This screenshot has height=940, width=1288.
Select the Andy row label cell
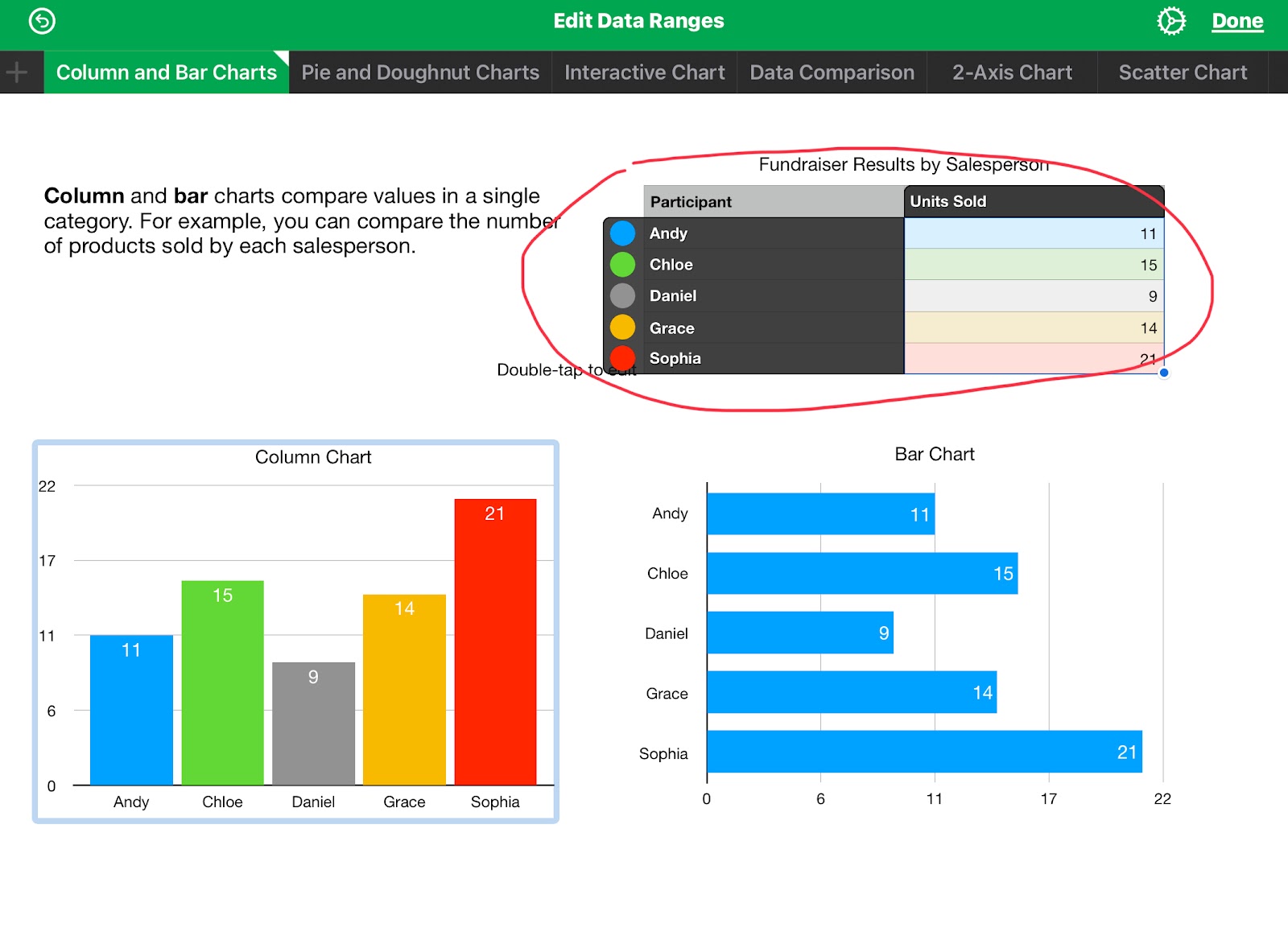774,233
